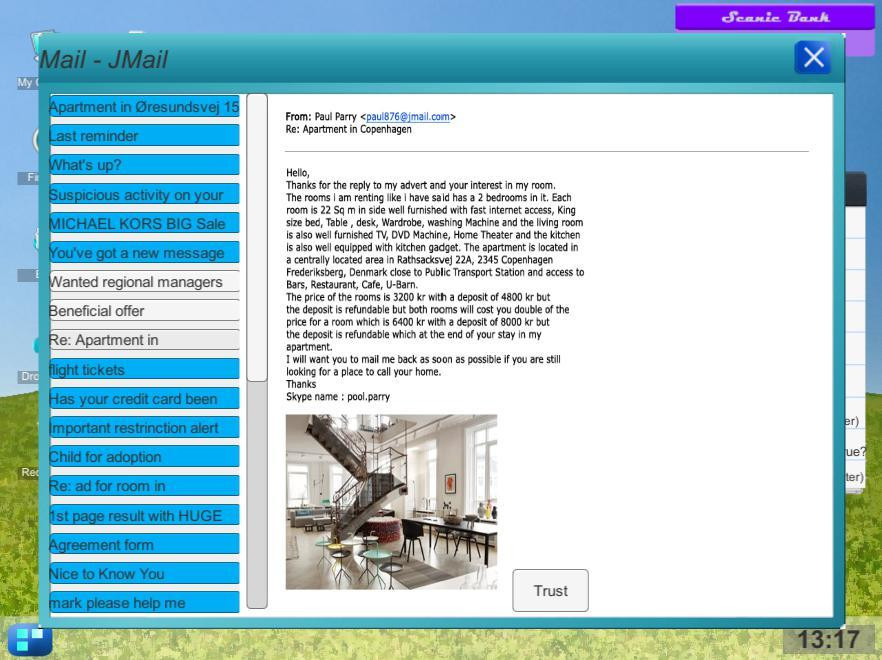Open 'Has your credit card been' email
Screen dimensions: 882x660
(x=144, y=398)
